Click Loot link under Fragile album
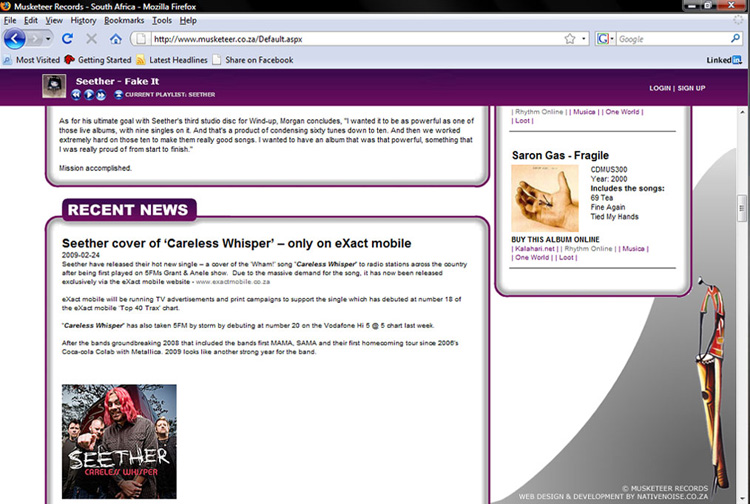Screen dimensions: 750x504 coord(566,257)
